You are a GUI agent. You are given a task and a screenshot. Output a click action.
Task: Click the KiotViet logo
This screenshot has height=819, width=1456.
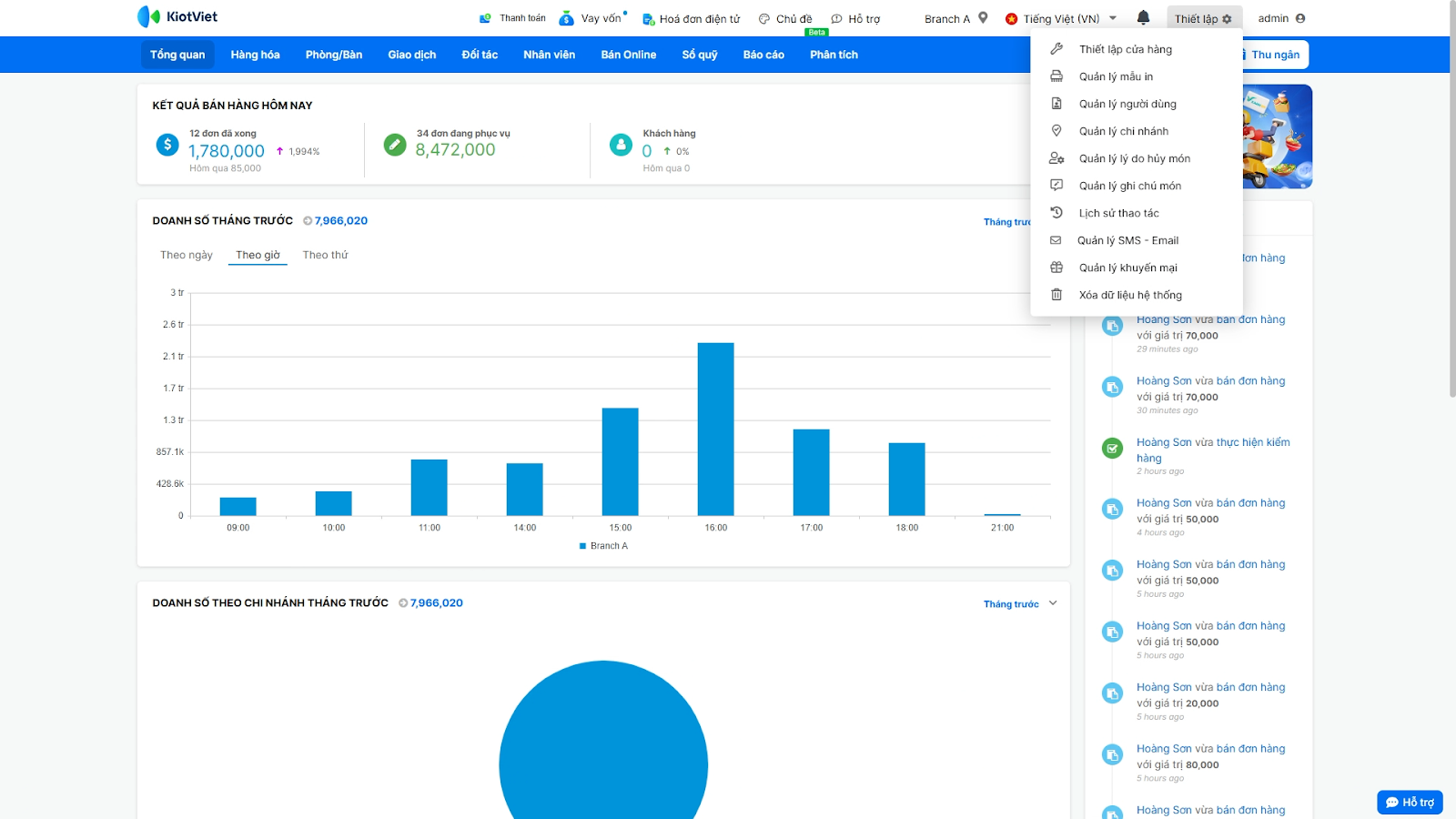point(177,16)
